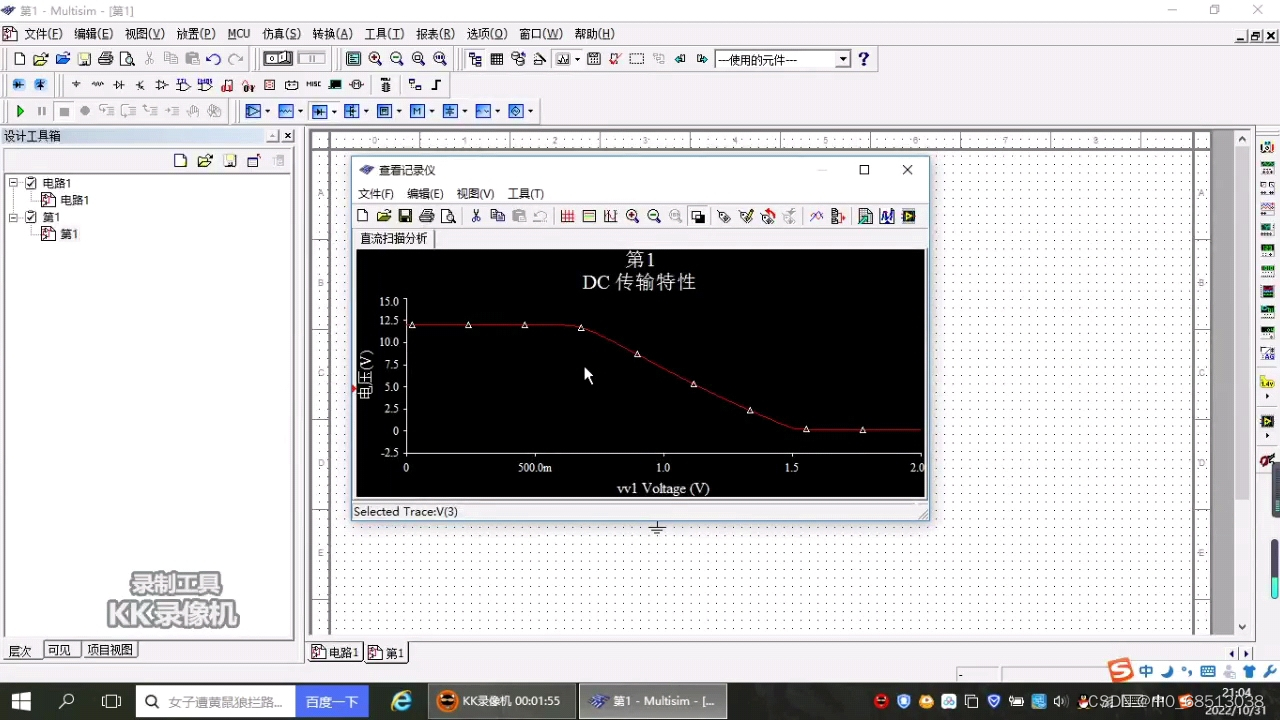
Task: Place a Diode component from the toolbar
Action: (119, 85)
